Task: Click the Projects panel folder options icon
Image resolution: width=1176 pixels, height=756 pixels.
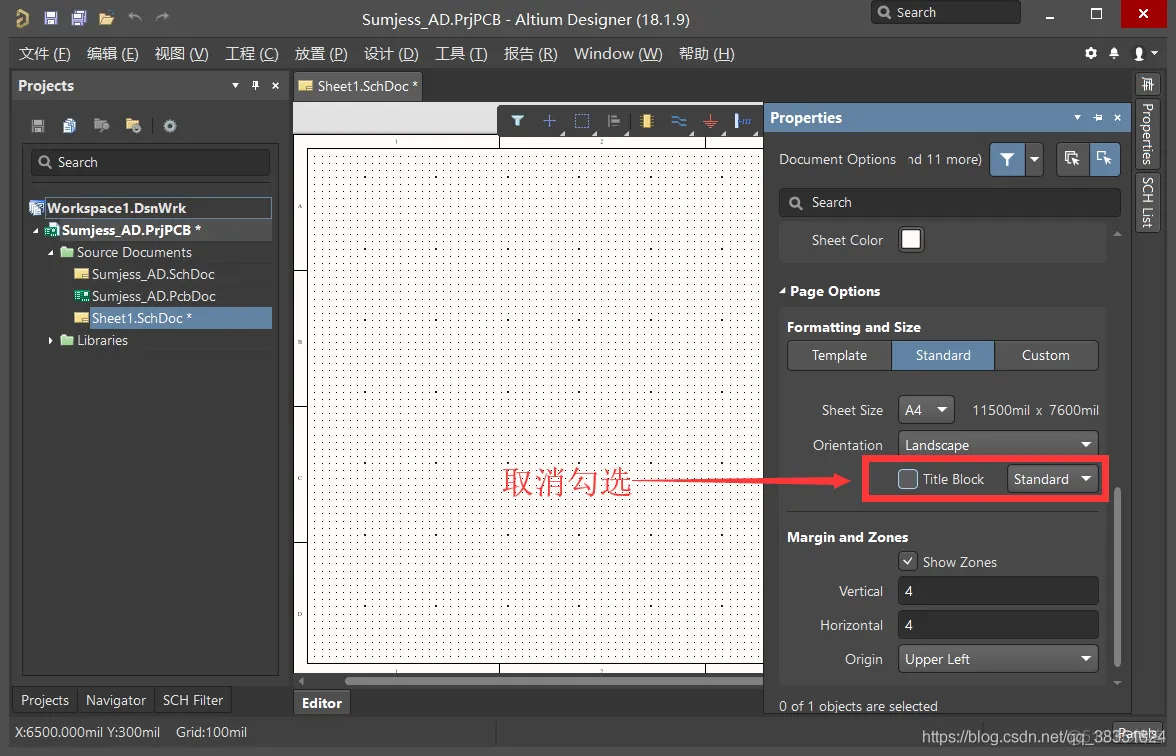Action: (x=133, y=125)
